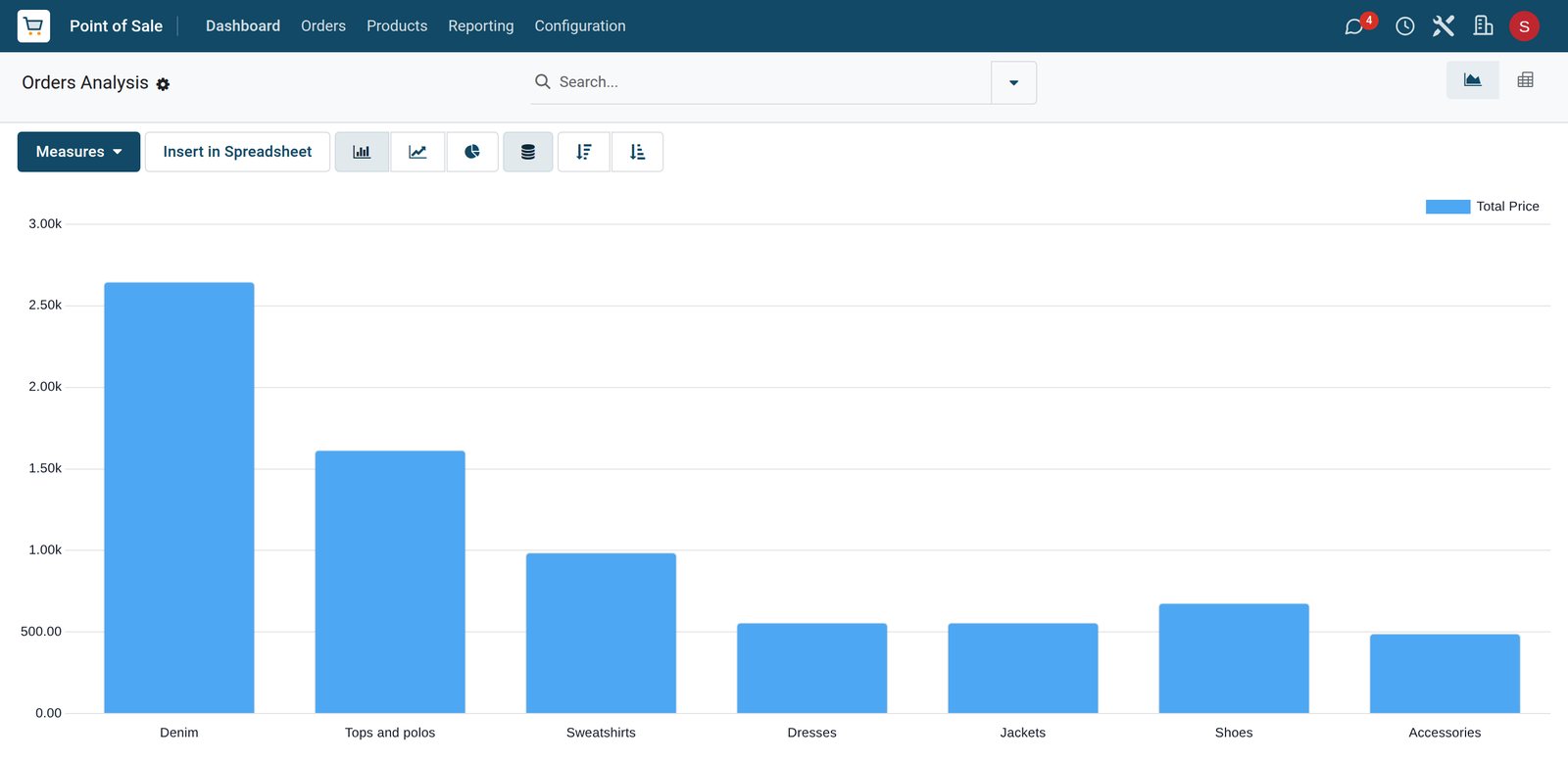Click the Total Price legend label
This screenshot has width=1568, height=761.
(1507, 207)
